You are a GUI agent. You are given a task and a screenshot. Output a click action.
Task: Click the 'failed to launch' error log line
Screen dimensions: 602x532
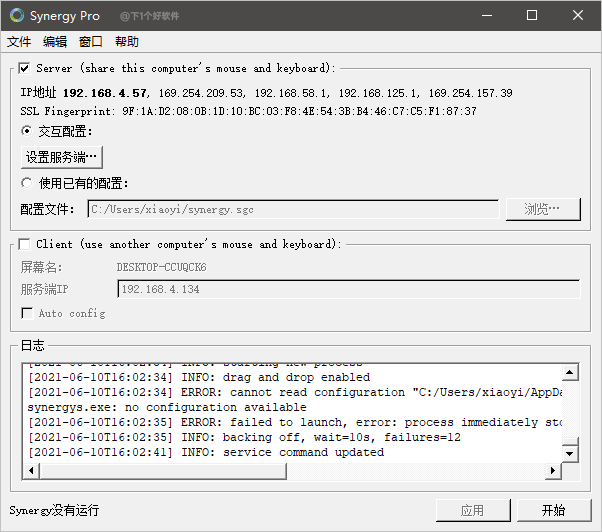pyautogui.click(x=295, y=422)
